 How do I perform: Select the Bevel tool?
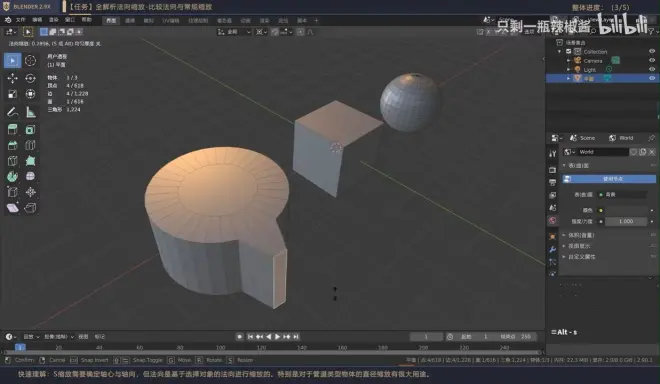coord(13,145)
